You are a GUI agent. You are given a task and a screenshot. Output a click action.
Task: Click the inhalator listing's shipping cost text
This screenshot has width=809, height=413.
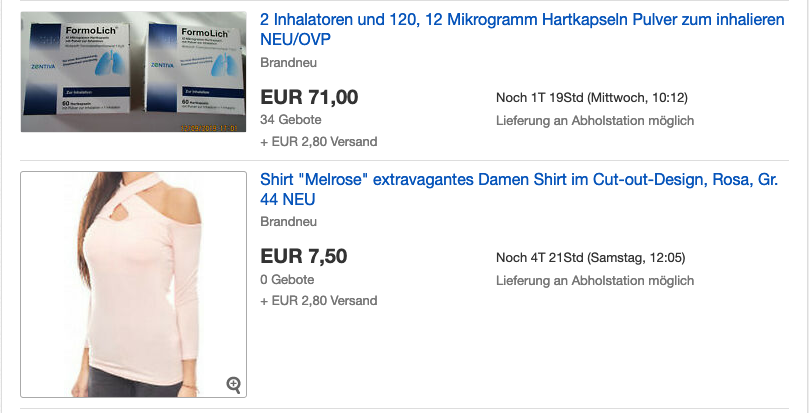(x=319, y=141)
